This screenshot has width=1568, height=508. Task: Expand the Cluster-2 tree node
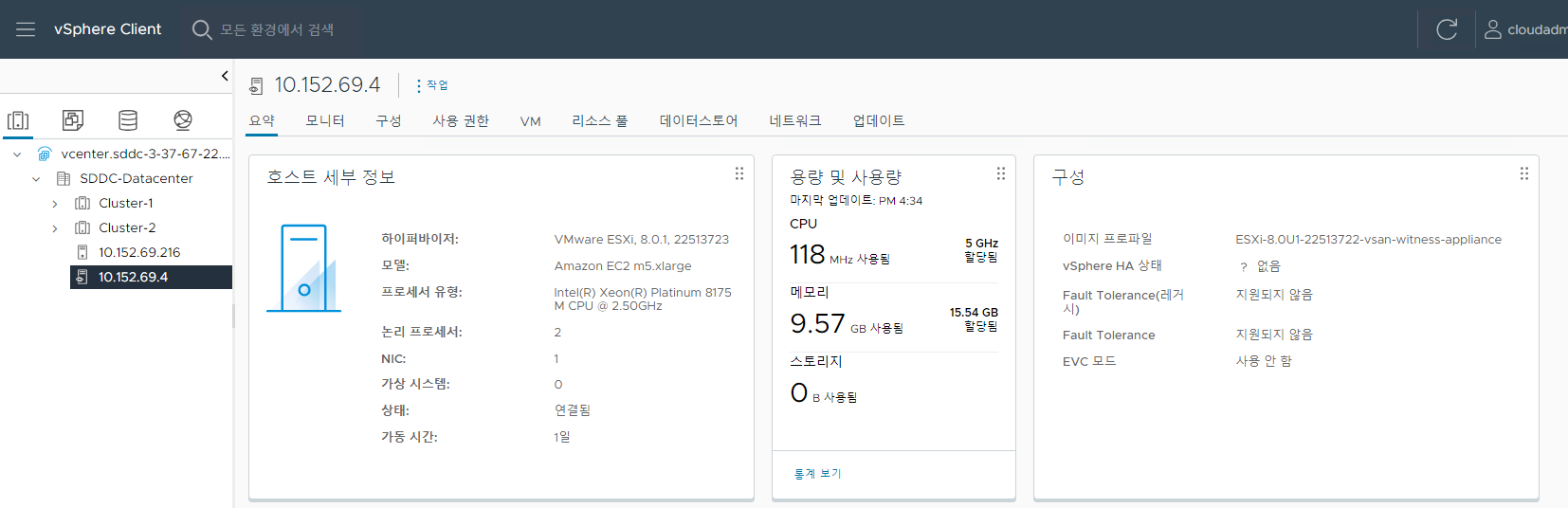tap(55, 227)
